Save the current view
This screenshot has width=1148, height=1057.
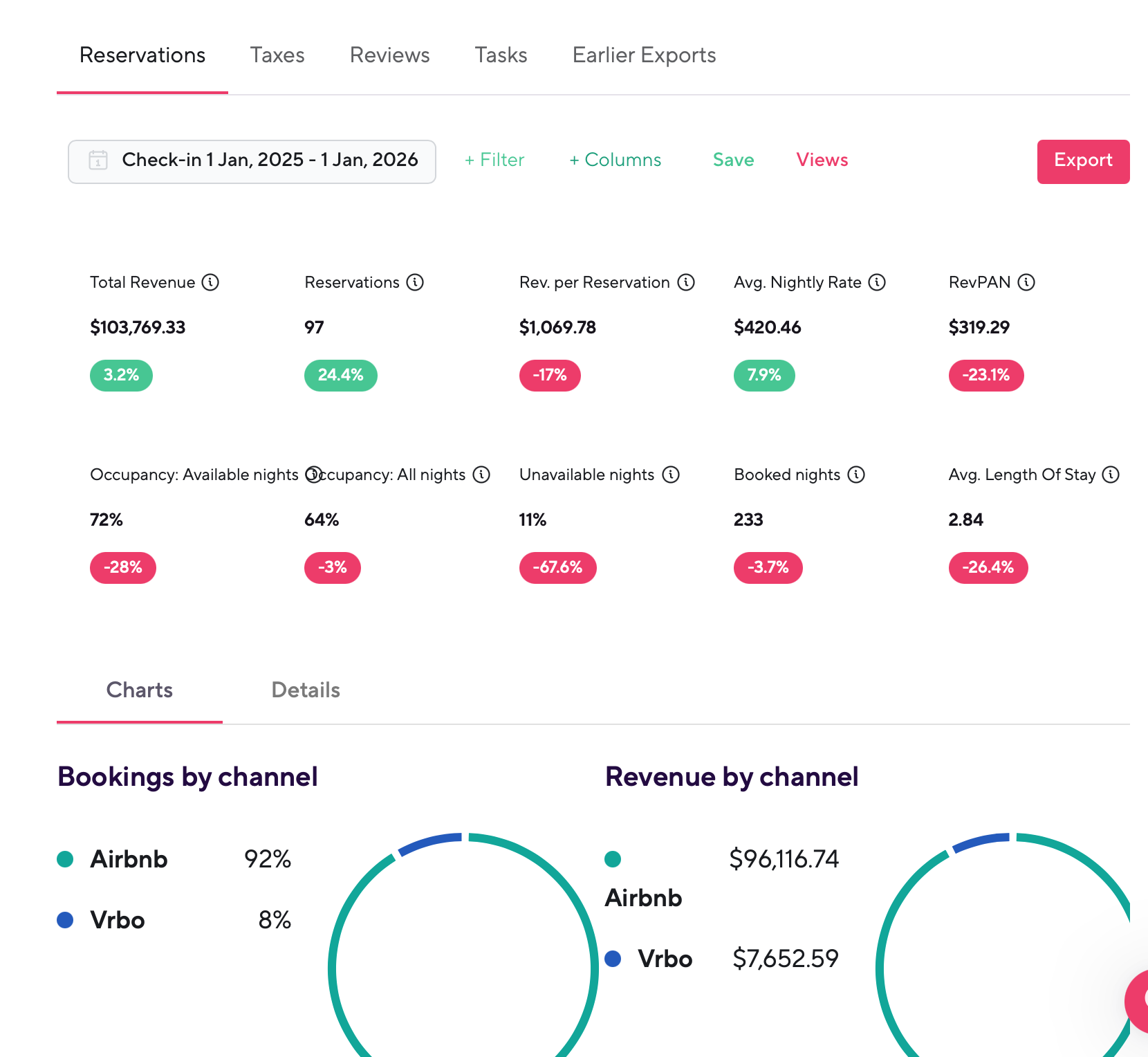coord(734,160)
